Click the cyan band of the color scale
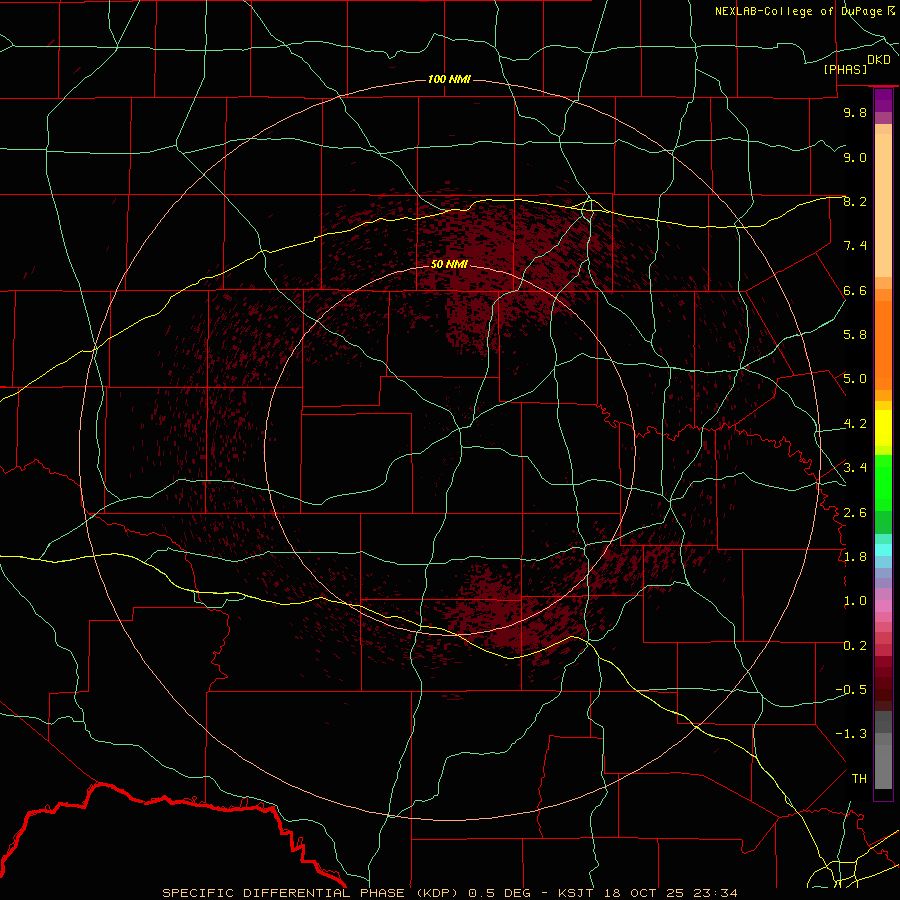Viewport: 900px width, 900px height. pyautogui.click(x=883, y=550)
